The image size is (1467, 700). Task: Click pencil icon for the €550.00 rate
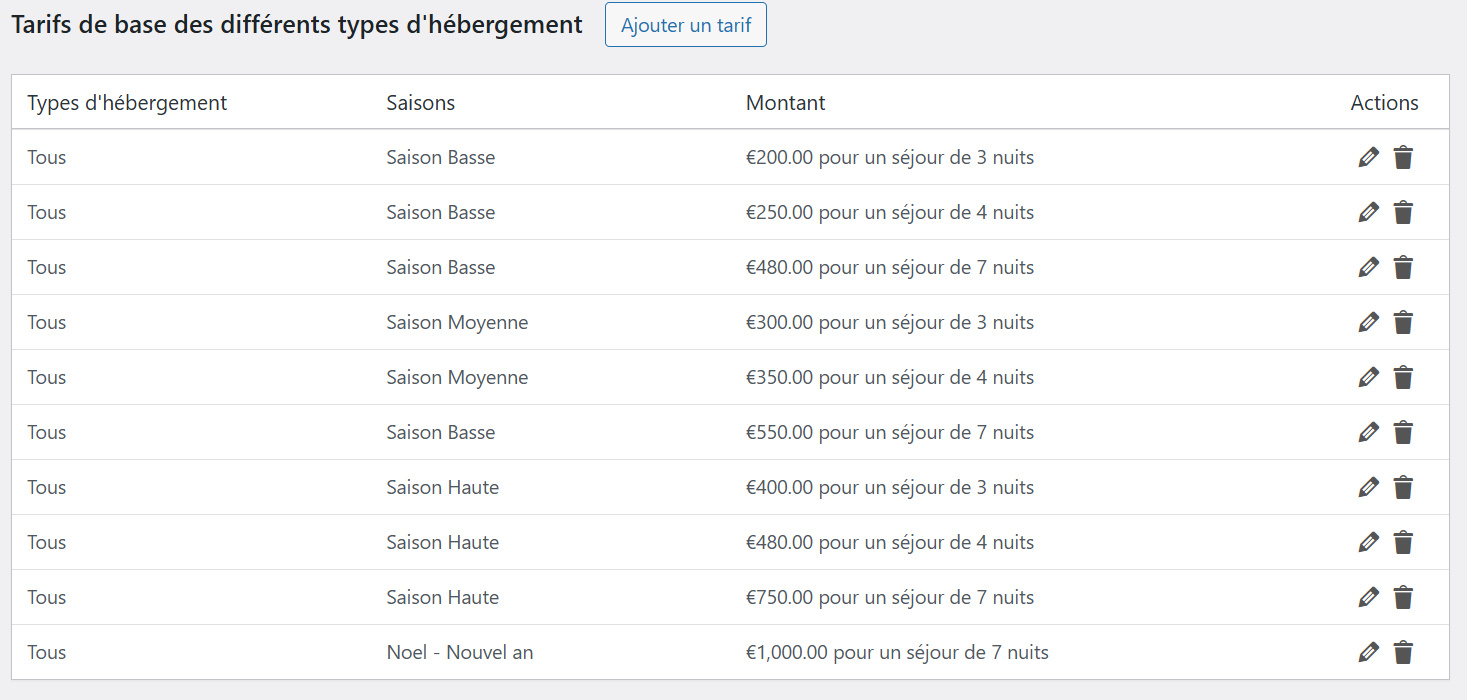[x=1368, y=432]
